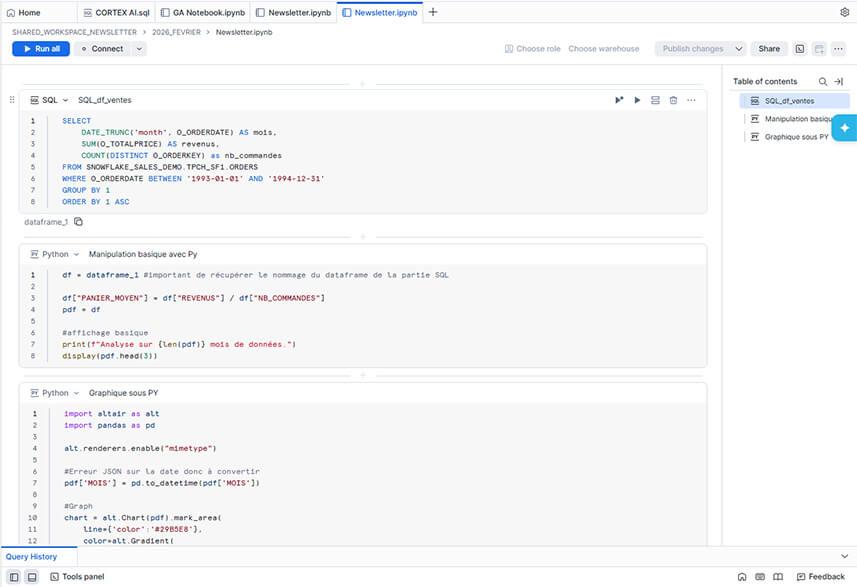857x587 pixels.
Task: Open the sparkle AI assistant button
Action: (x=844, y=128)
